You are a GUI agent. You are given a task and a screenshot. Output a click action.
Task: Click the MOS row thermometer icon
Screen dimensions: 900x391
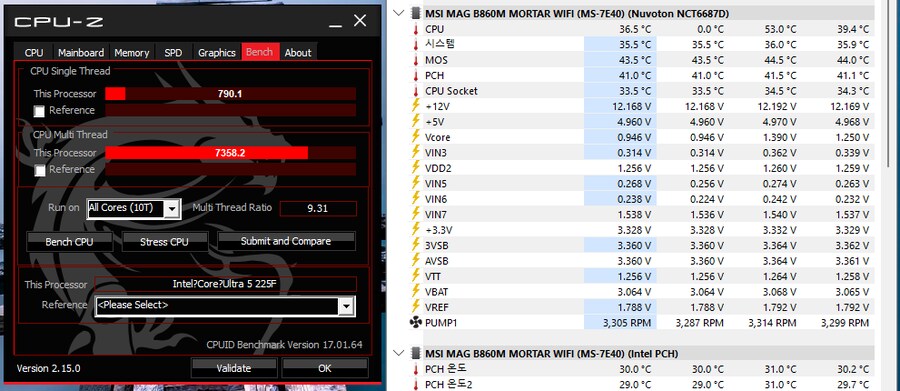pos(416,60)
